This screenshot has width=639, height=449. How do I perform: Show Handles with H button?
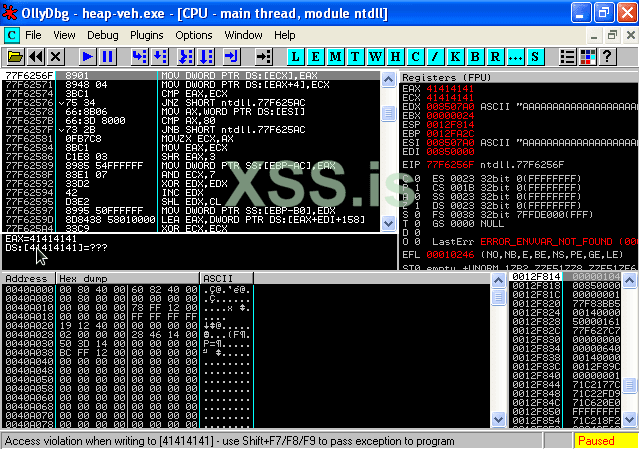tap(395, 57)
